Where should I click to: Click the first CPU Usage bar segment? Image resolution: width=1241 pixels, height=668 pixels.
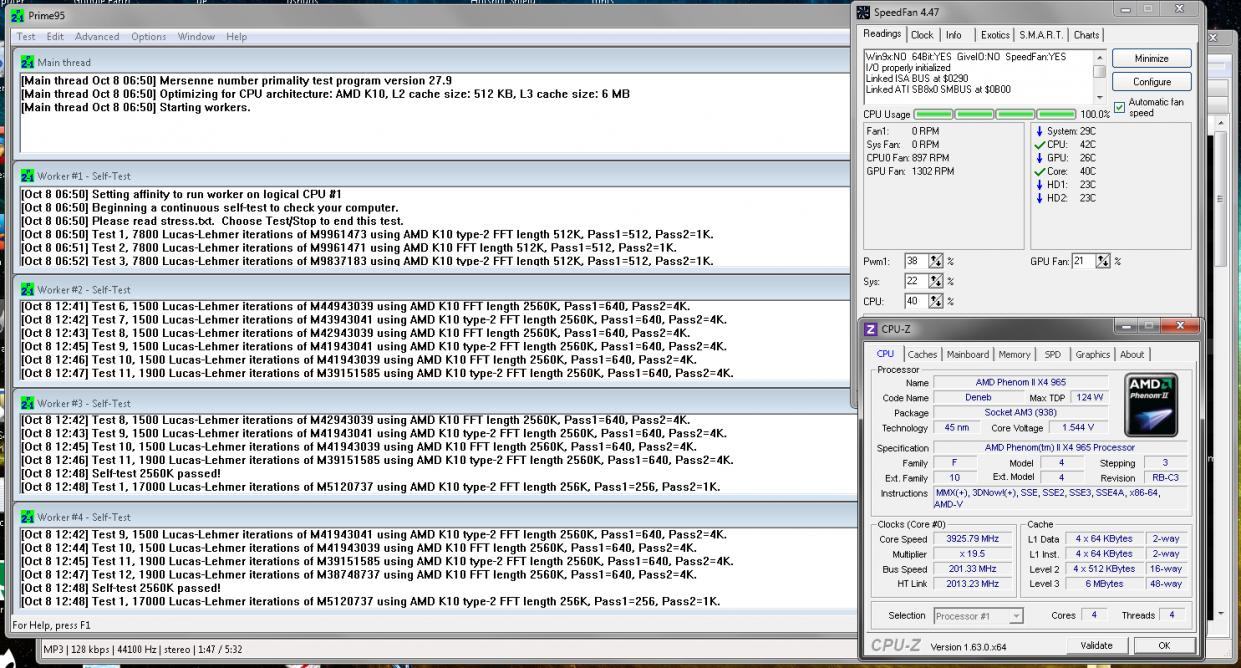[932, 115]
